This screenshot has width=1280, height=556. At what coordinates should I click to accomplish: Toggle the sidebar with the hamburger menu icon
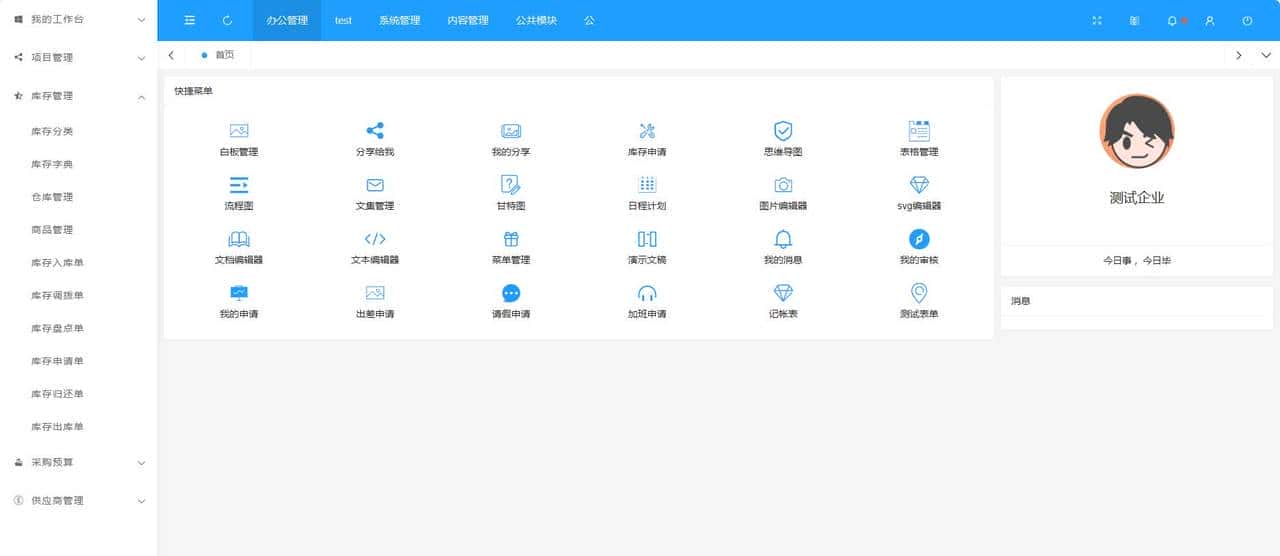coord(190,20)
